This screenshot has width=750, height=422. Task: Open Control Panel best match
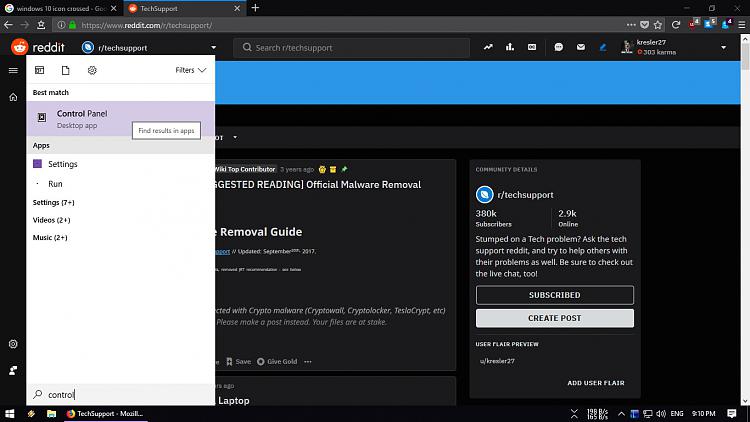121,119
